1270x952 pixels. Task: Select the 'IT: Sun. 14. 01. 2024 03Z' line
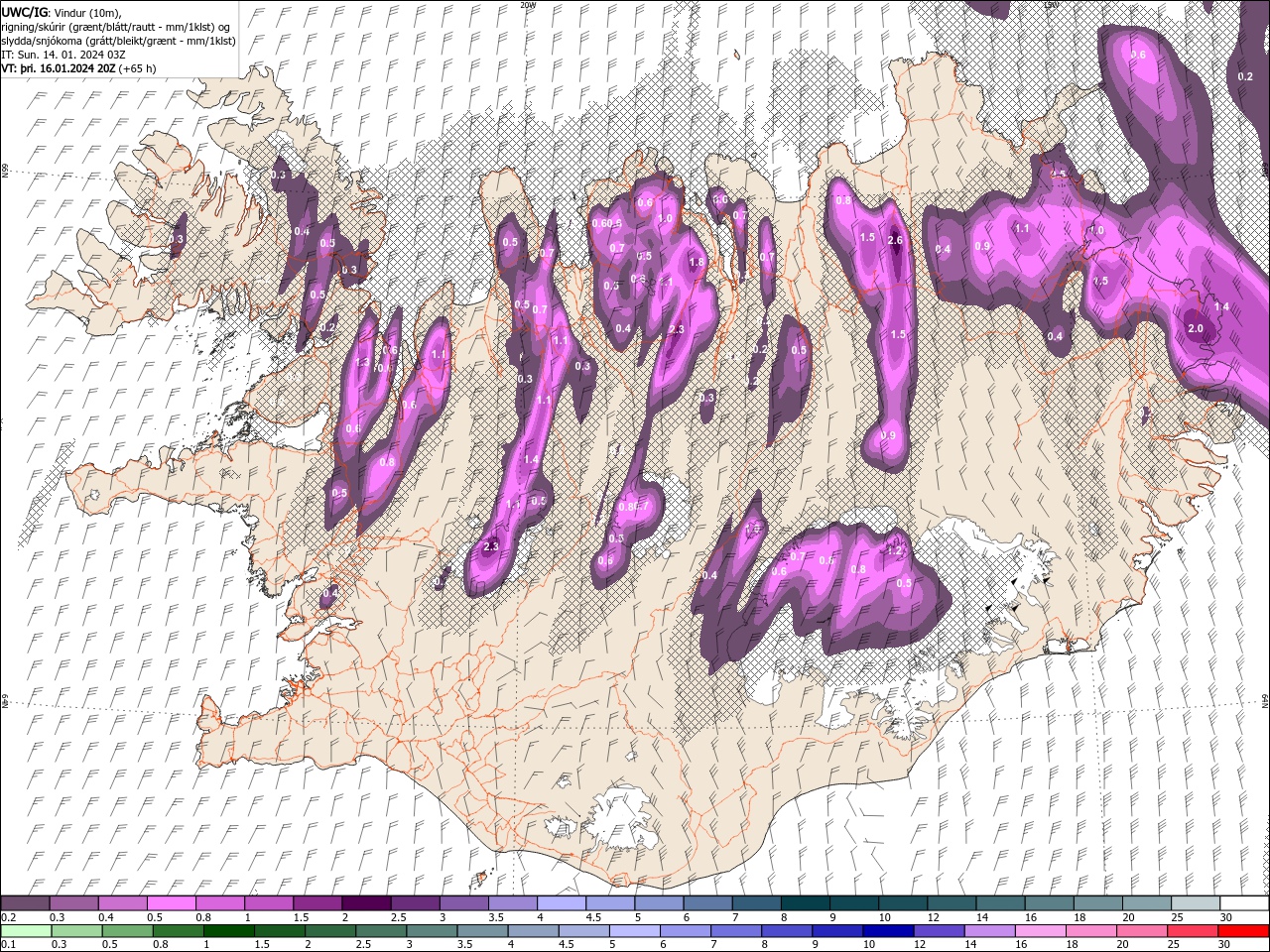click(x=63, y=55)
